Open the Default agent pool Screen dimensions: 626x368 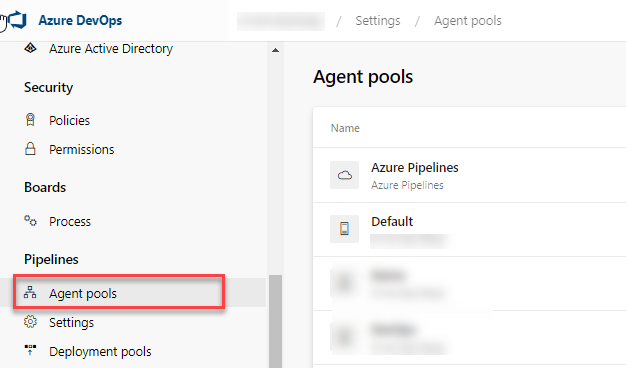pos(392,222)
